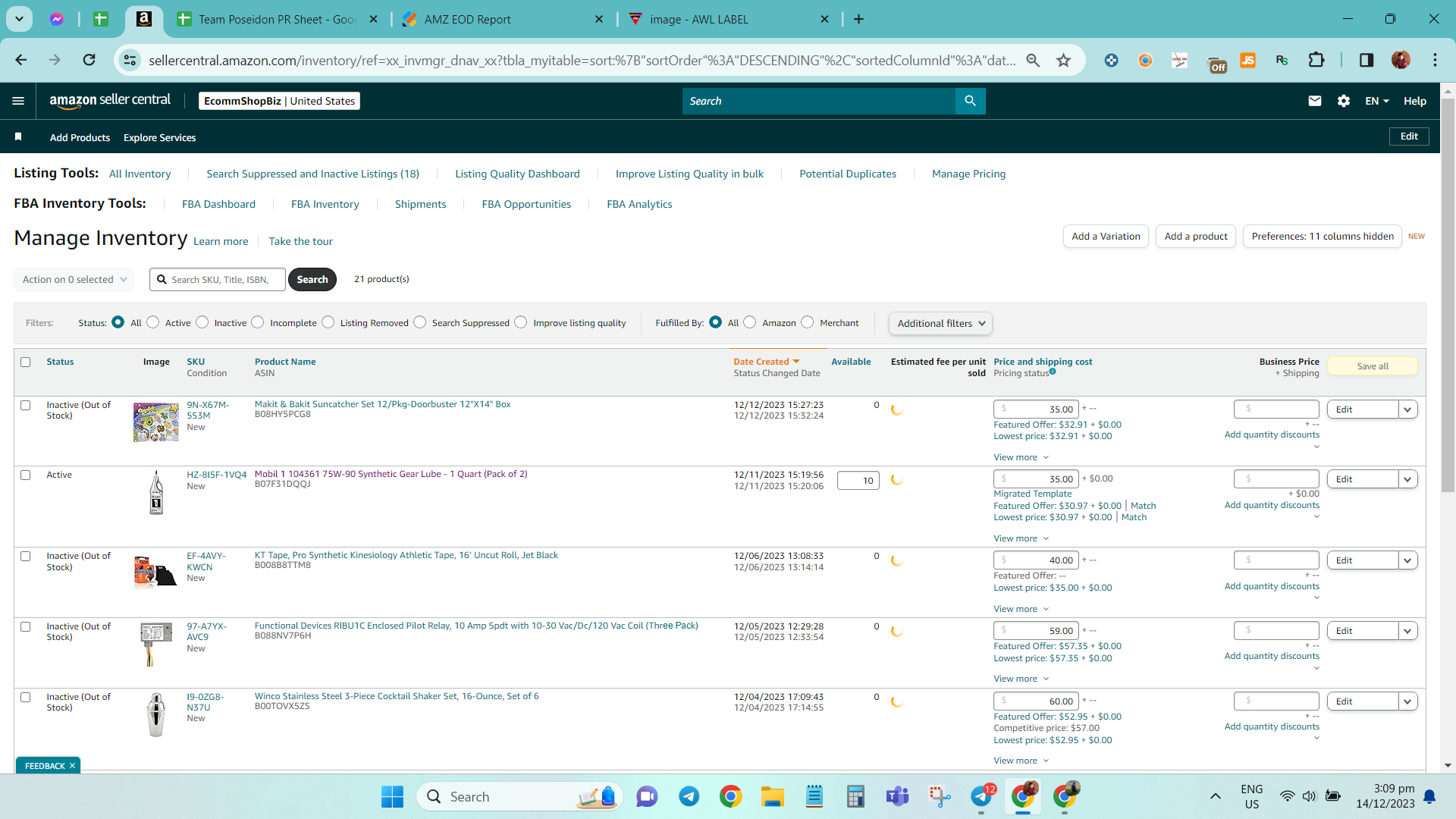Expand View more for Winco Shaker pricing
1456x819 pixels.
pos(1021,761)
